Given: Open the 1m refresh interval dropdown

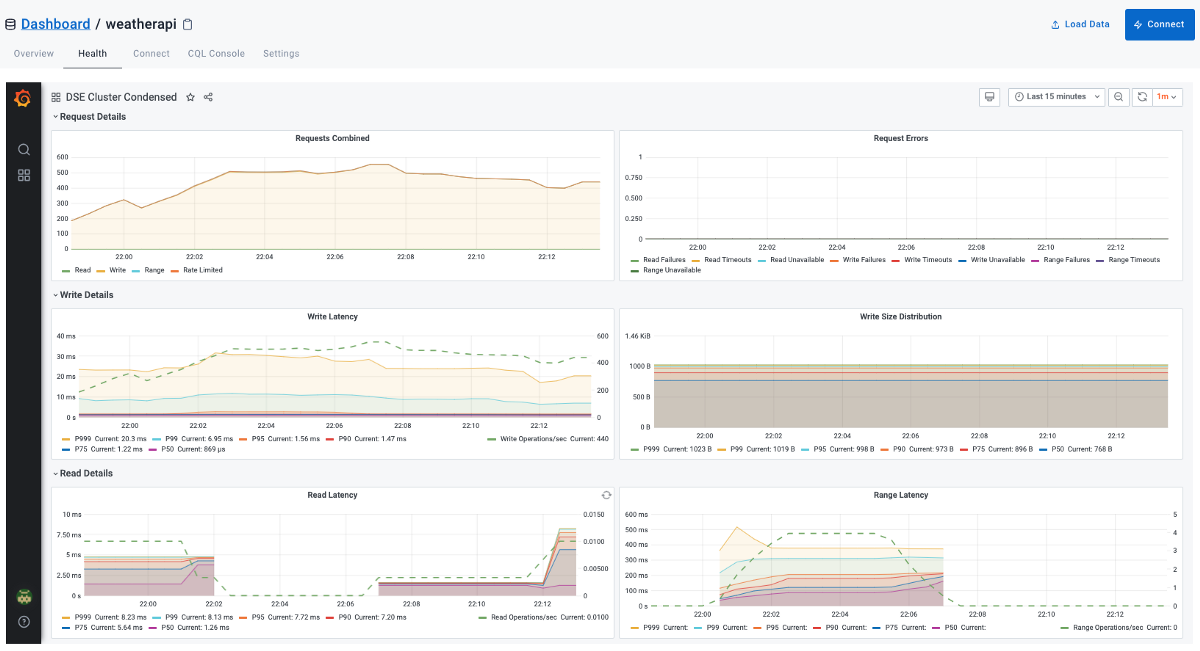Looking at the screenshot, I should point(1167,97).
